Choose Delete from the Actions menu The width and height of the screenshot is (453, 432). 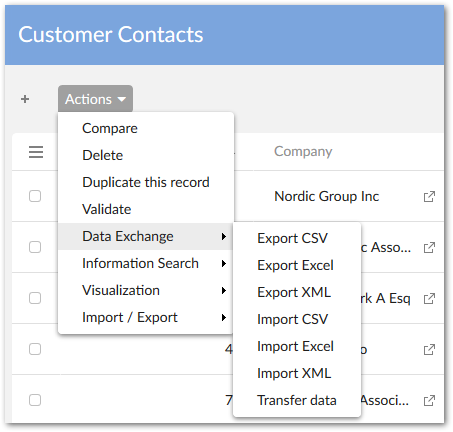click(x=146, y=155)
